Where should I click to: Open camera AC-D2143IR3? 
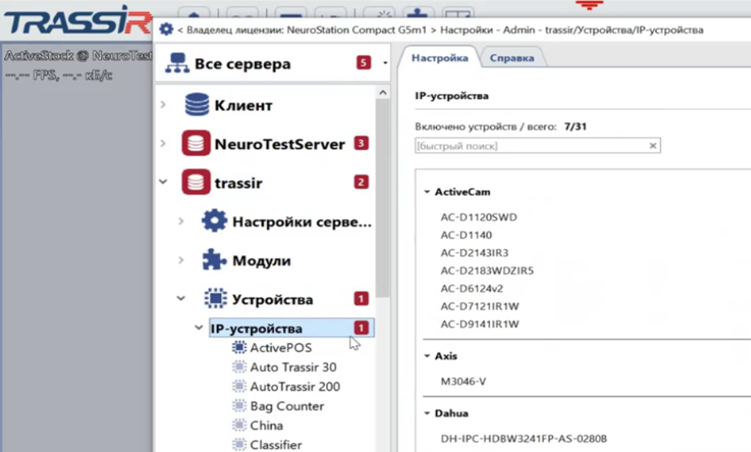click(x=474, y=253)
